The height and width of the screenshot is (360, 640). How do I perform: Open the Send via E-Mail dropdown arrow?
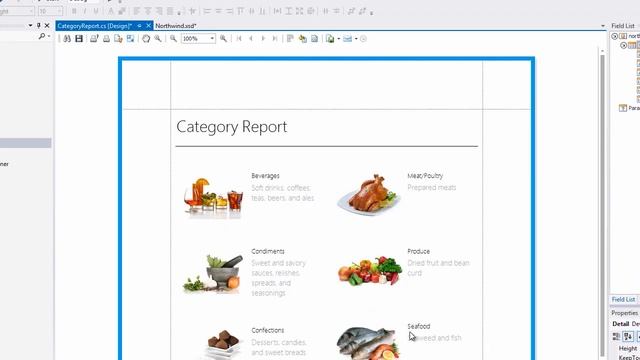356,39
